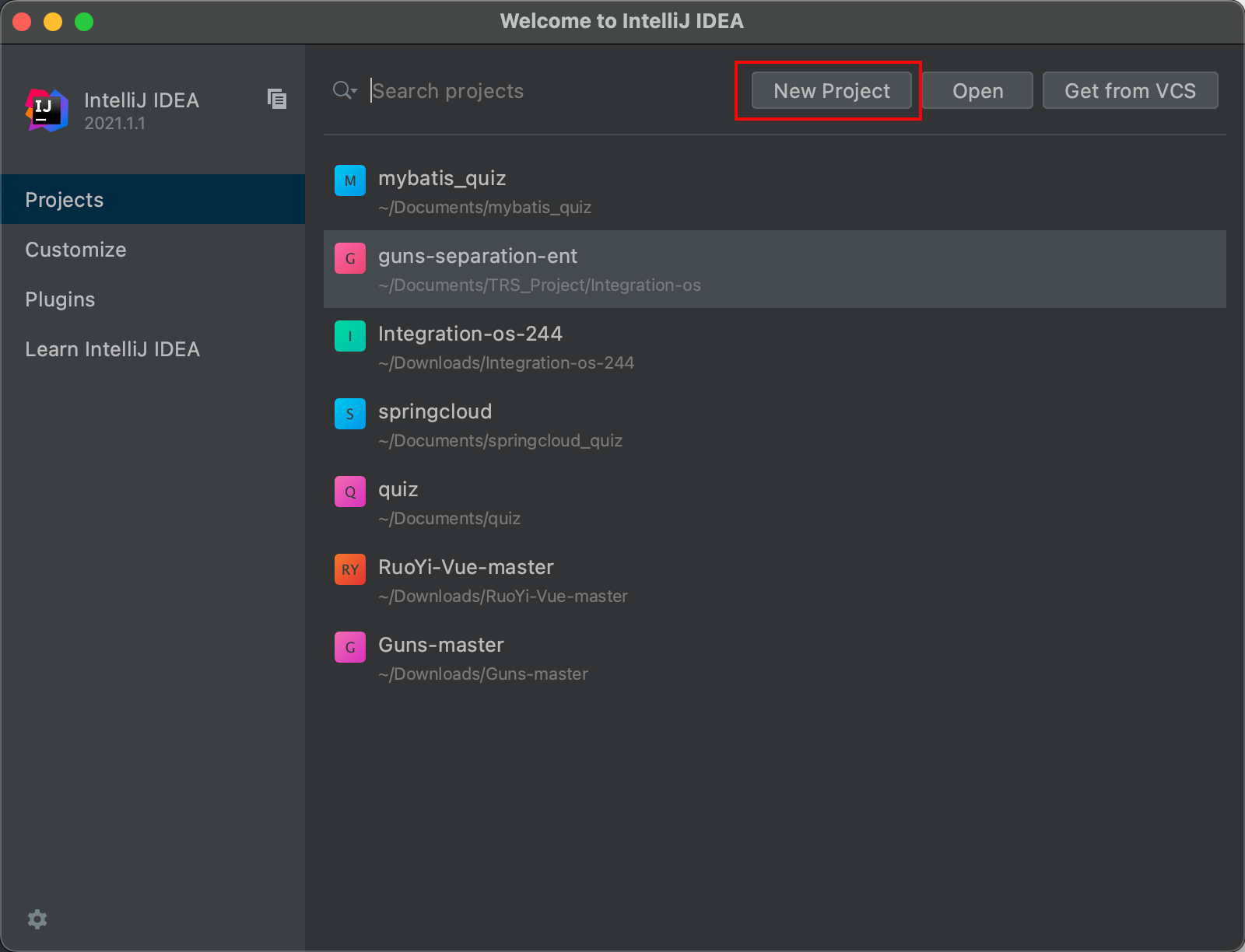The image size is (1245, 952).
Task: Open the settings gear options menu
Action: pos(37,919)
